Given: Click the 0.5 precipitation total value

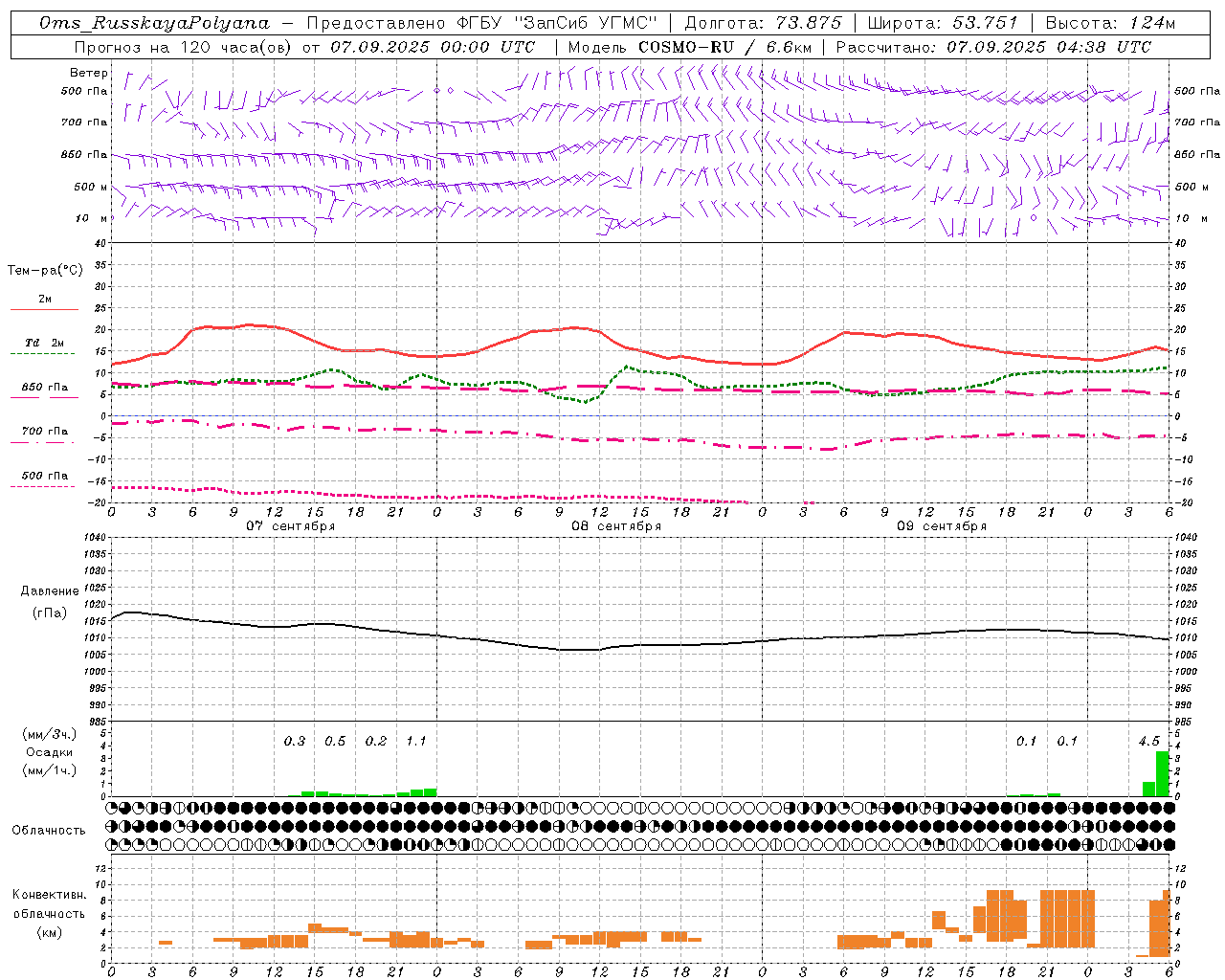Looking at the screenshot, I should [335, 742].
